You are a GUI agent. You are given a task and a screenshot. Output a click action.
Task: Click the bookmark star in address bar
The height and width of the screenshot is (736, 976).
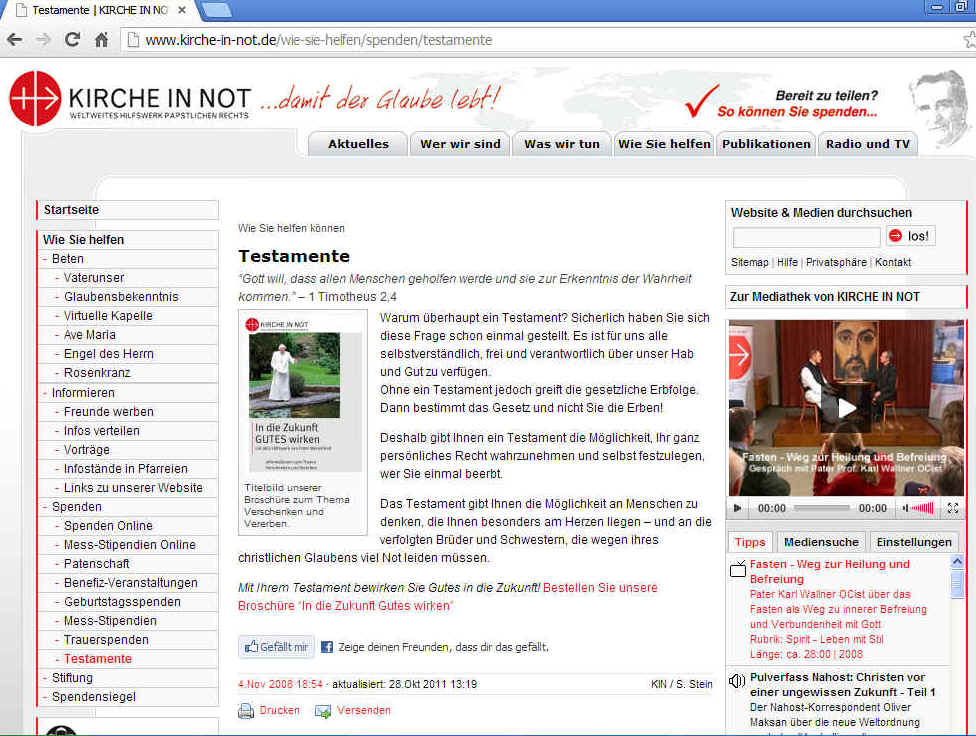pos(969,40)
